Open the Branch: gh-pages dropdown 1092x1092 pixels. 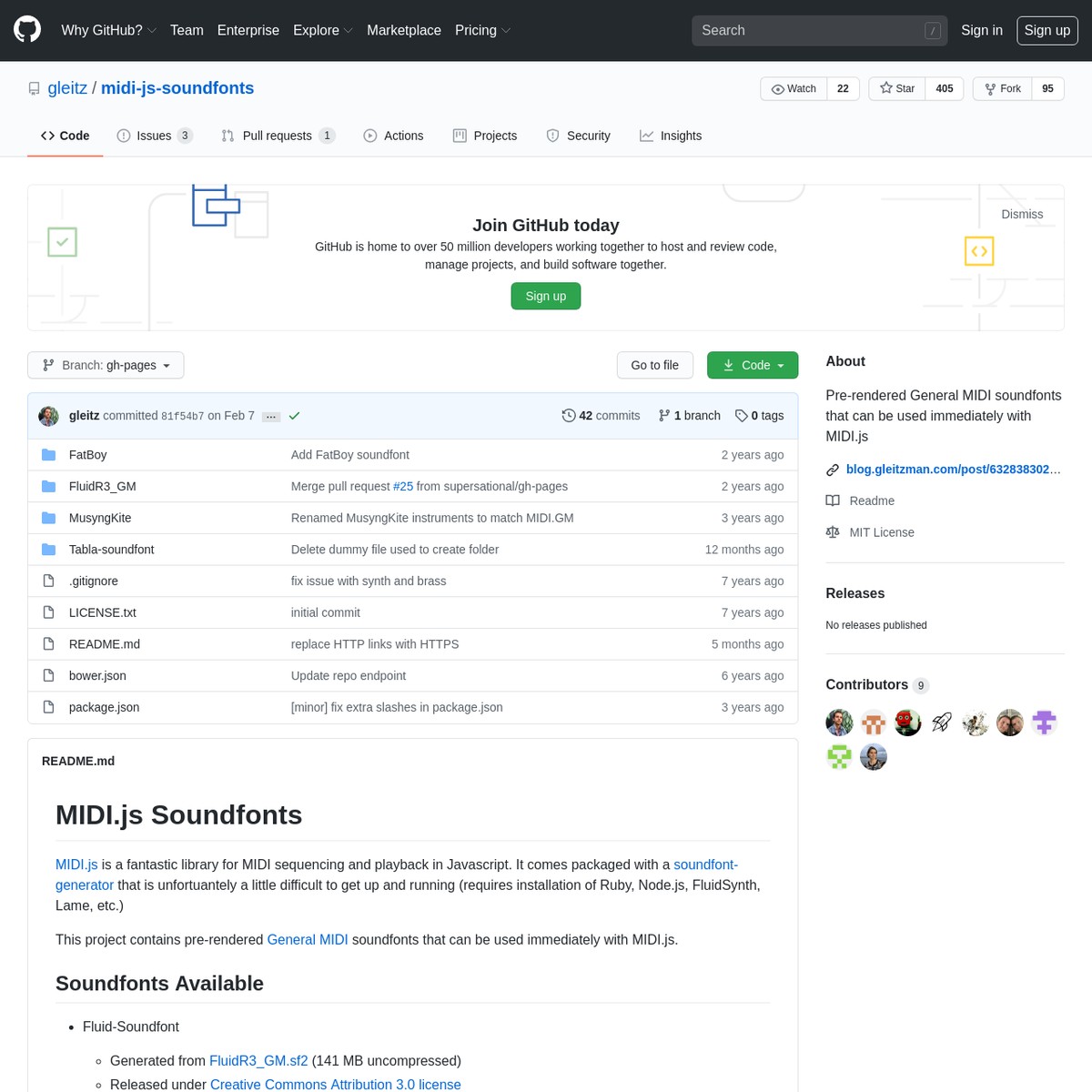(x=106, y=365)
